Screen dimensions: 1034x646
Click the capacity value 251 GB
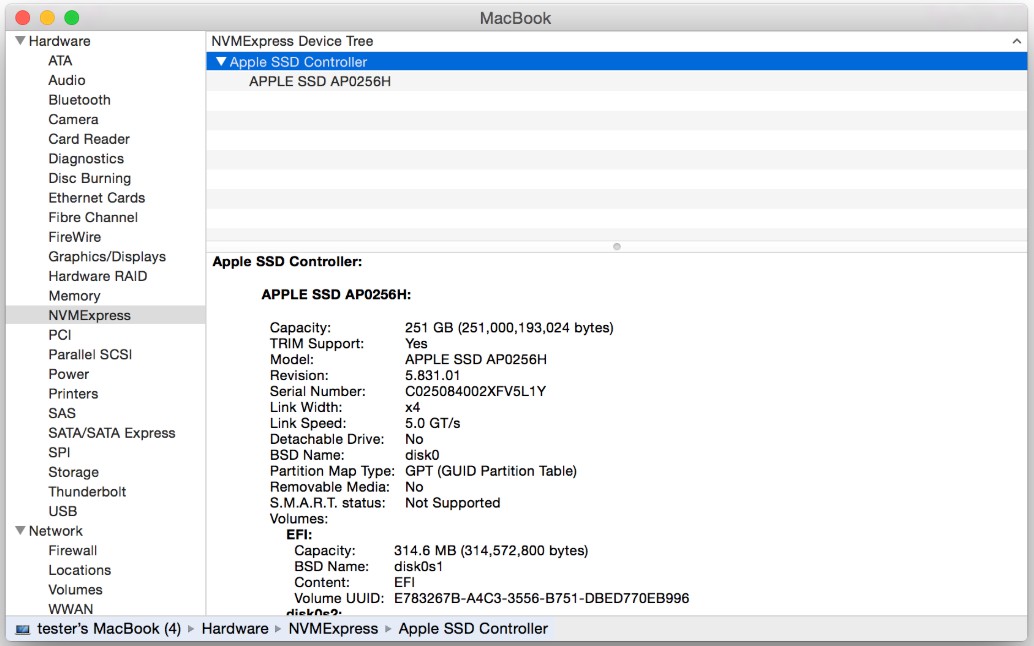point(509,328)
